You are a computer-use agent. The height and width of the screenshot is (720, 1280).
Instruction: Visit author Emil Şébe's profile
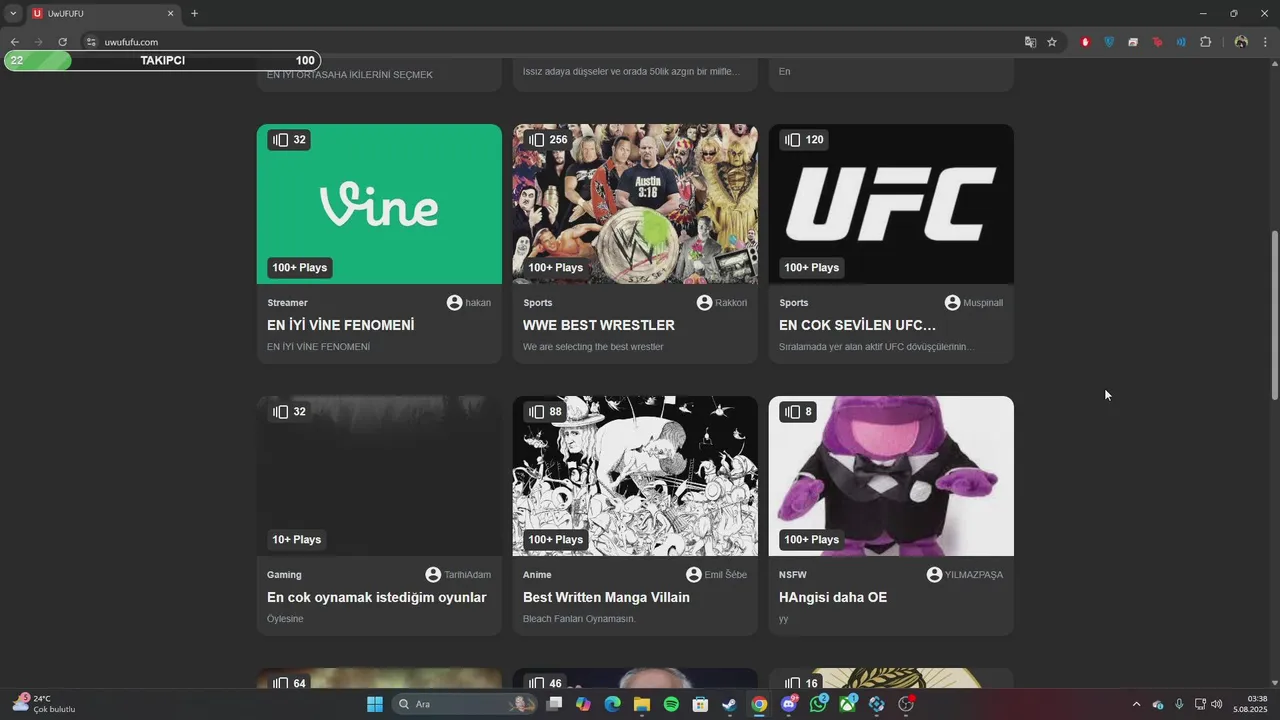click(716, 575)
